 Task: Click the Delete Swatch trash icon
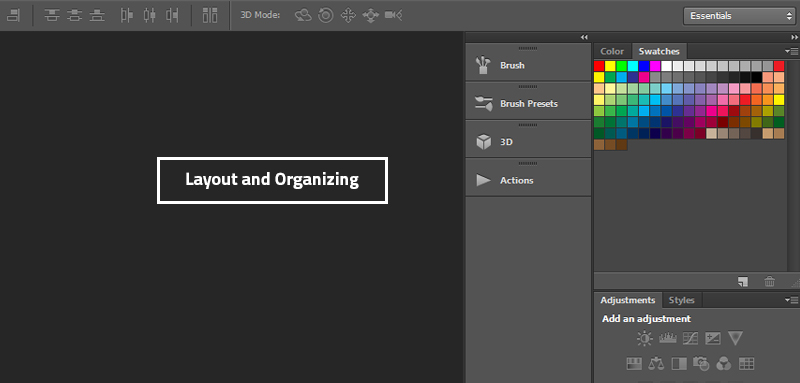coord(769,281)
